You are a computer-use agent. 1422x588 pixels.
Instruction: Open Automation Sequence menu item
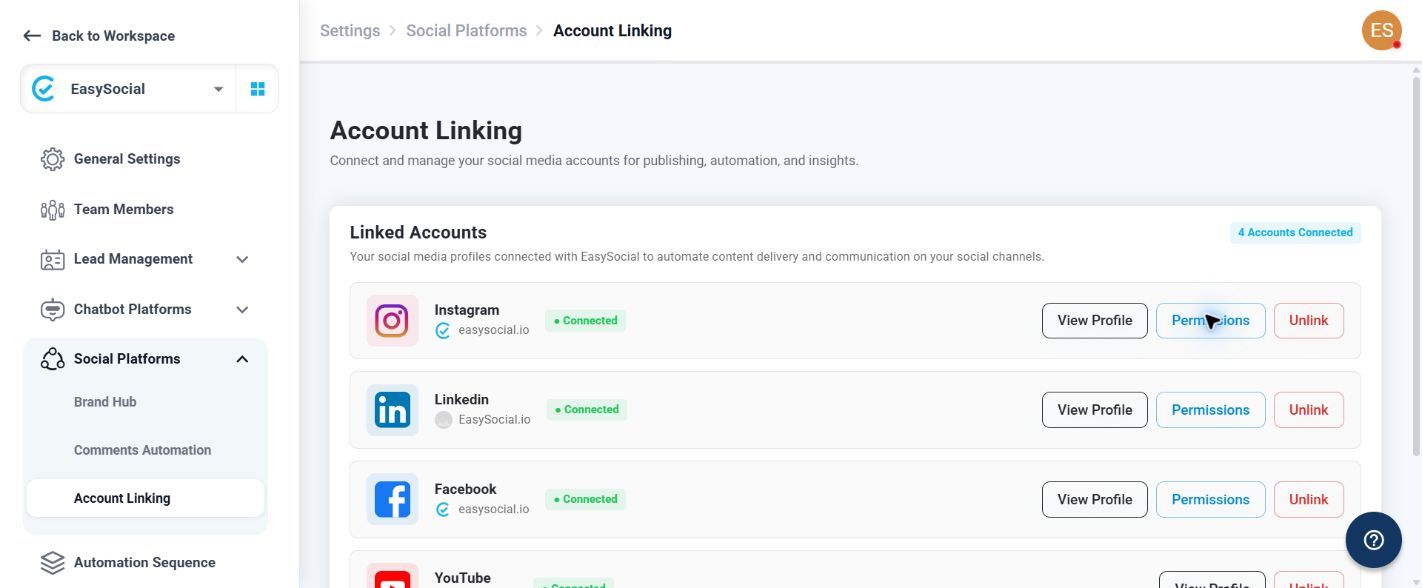click(x=144, y=563)
